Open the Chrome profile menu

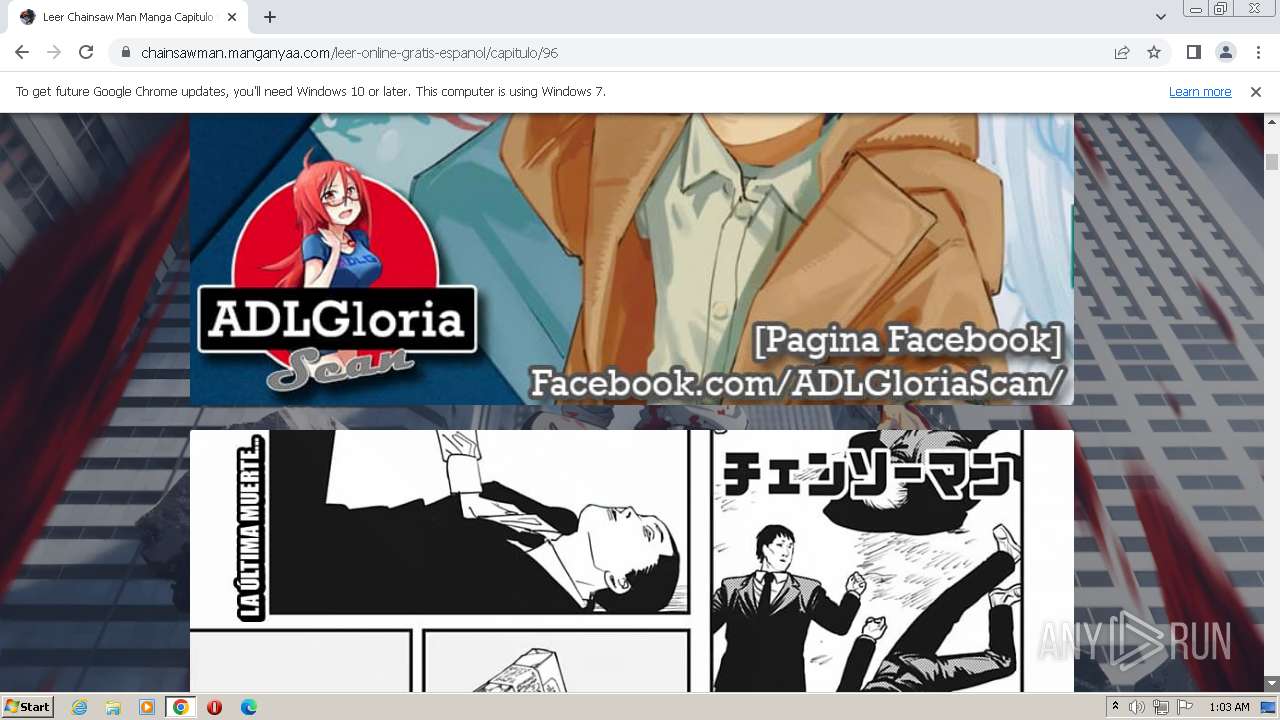pos(1226,52)
